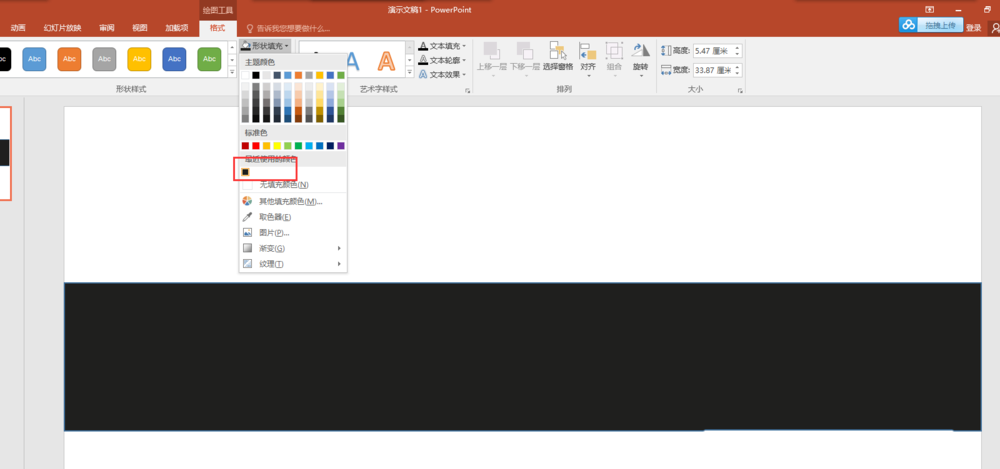Switch to the Format (格式) tab
The height and width of the screenshot is (469, 1000).
[x=217, y=28]
